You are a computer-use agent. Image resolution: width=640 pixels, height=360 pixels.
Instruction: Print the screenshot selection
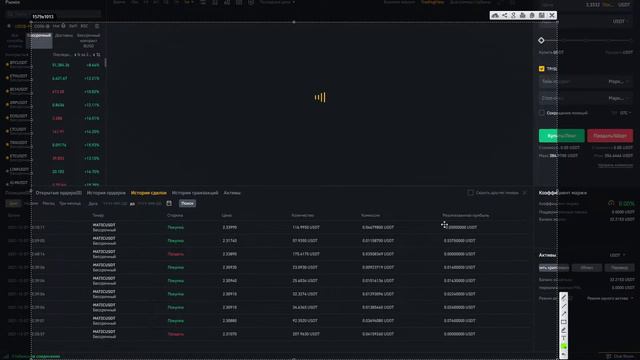point(522,15)
